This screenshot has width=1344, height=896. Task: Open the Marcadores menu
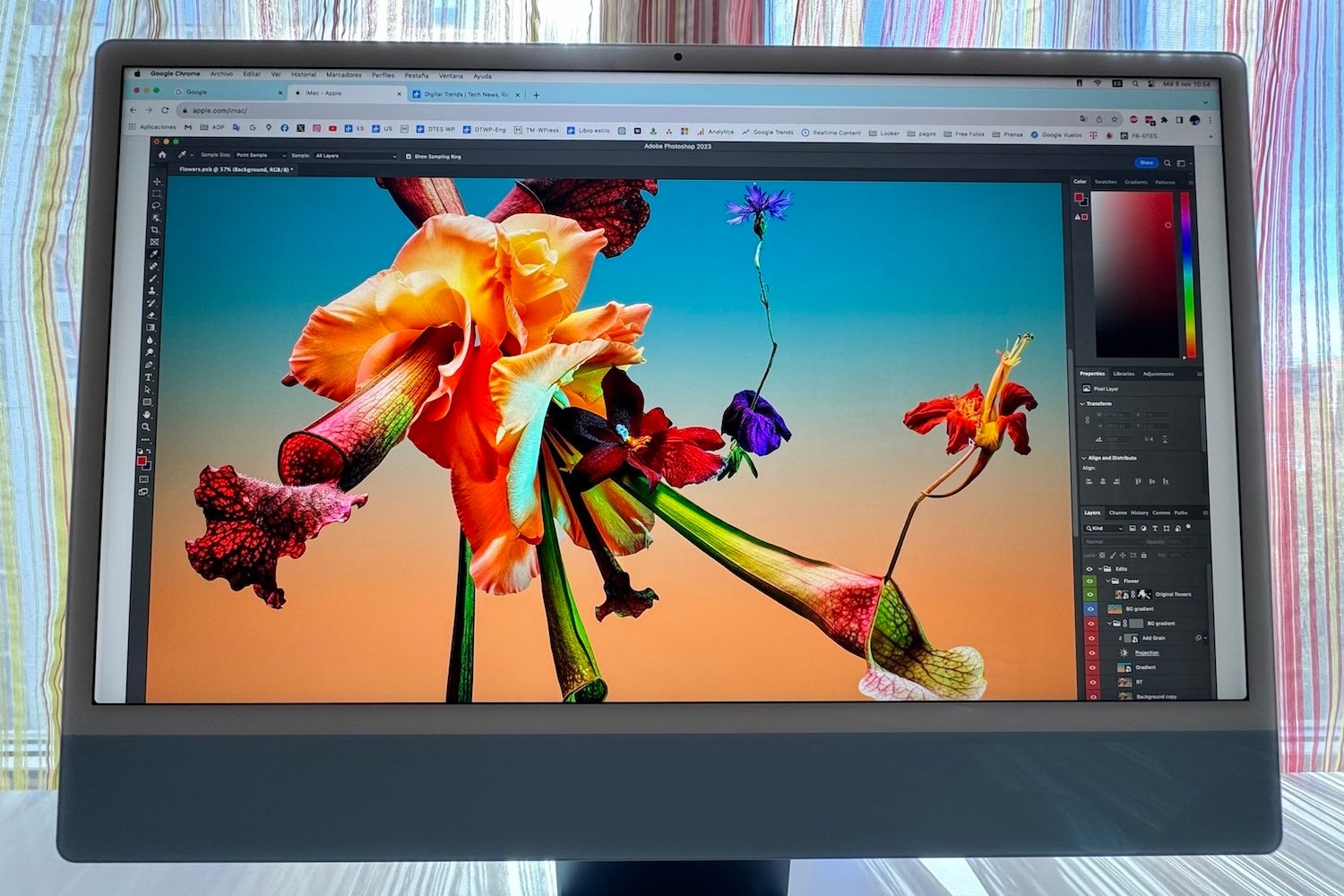345,75
